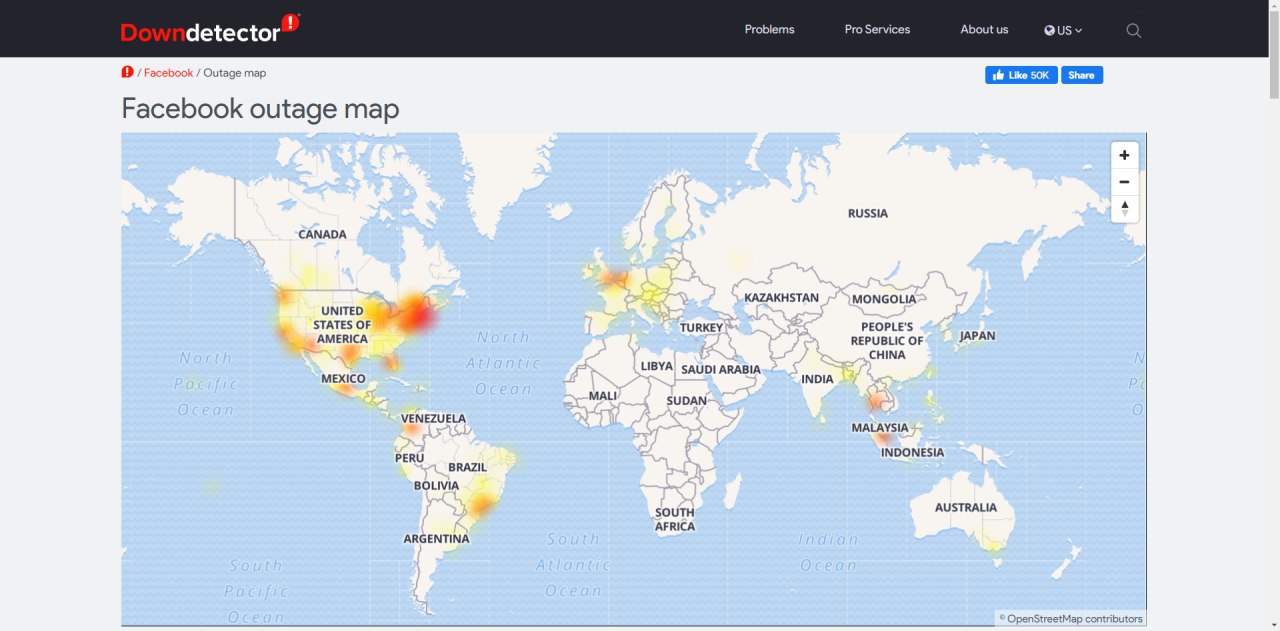1280x631 pixels.
Task: Zoom out the map with minus button
Action: (x=1125, y=182)
